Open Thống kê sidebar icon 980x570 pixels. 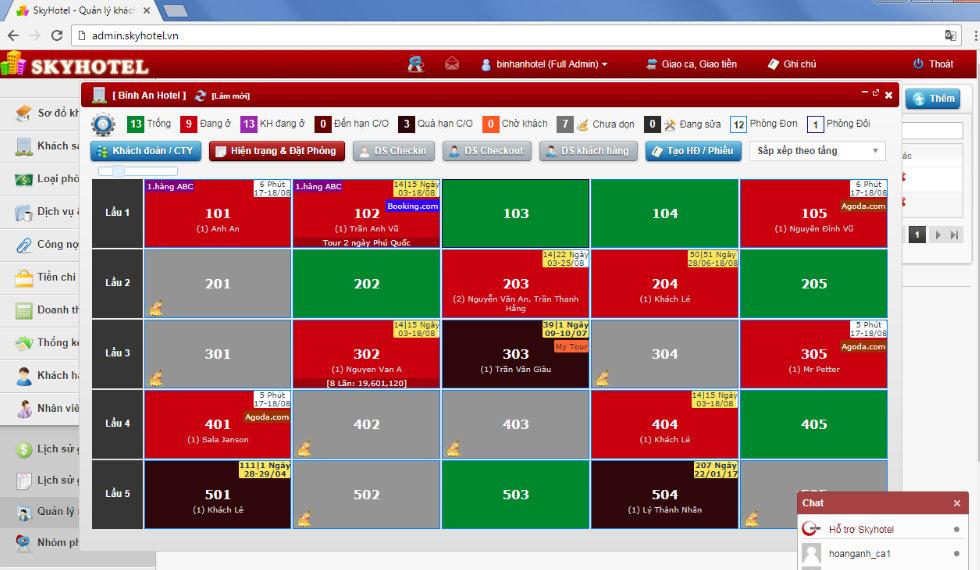click(x=24, y=343)
